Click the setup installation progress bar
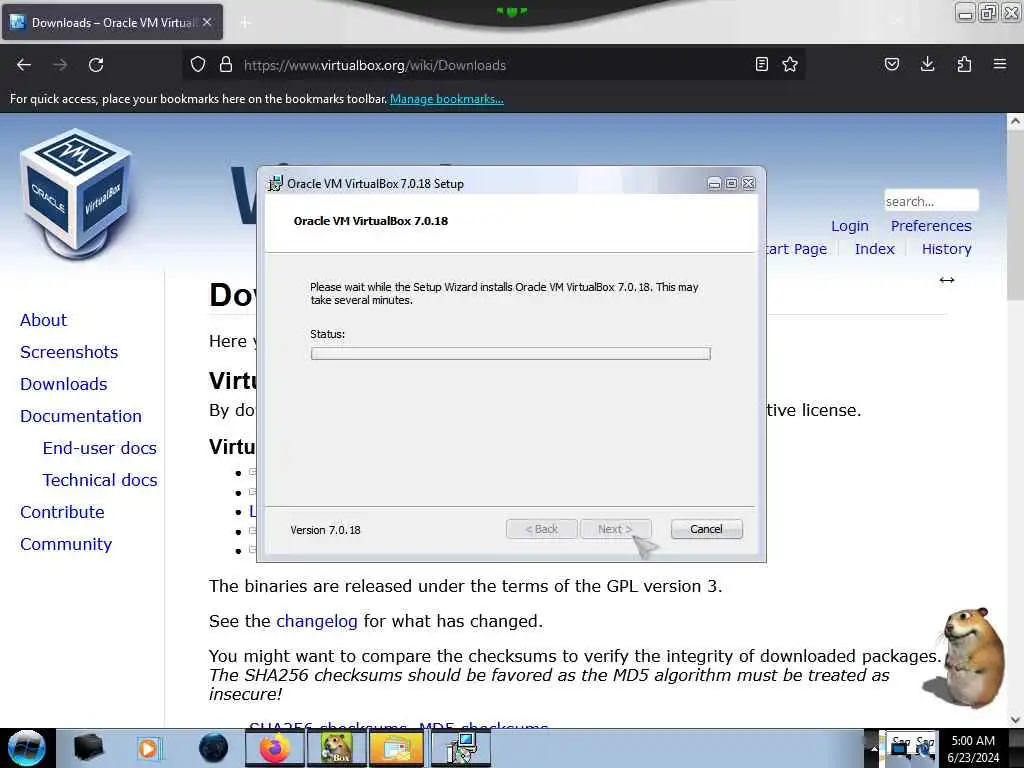The image size is (1024, 768). pyautogui.click(x=511, y=353)
